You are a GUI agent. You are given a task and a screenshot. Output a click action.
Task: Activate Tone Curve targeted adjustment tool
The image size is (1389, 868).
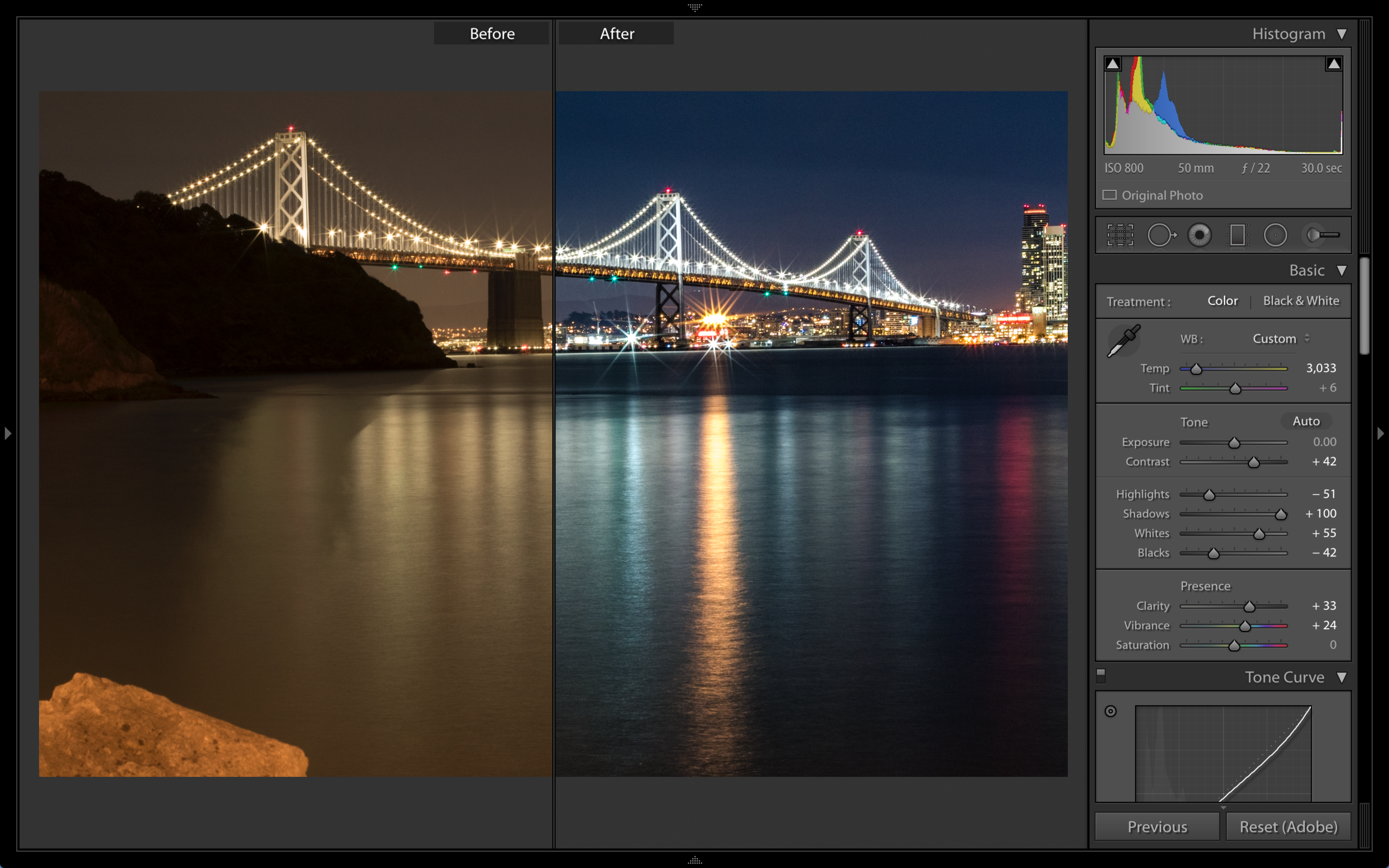click(x=1111, y=711)
